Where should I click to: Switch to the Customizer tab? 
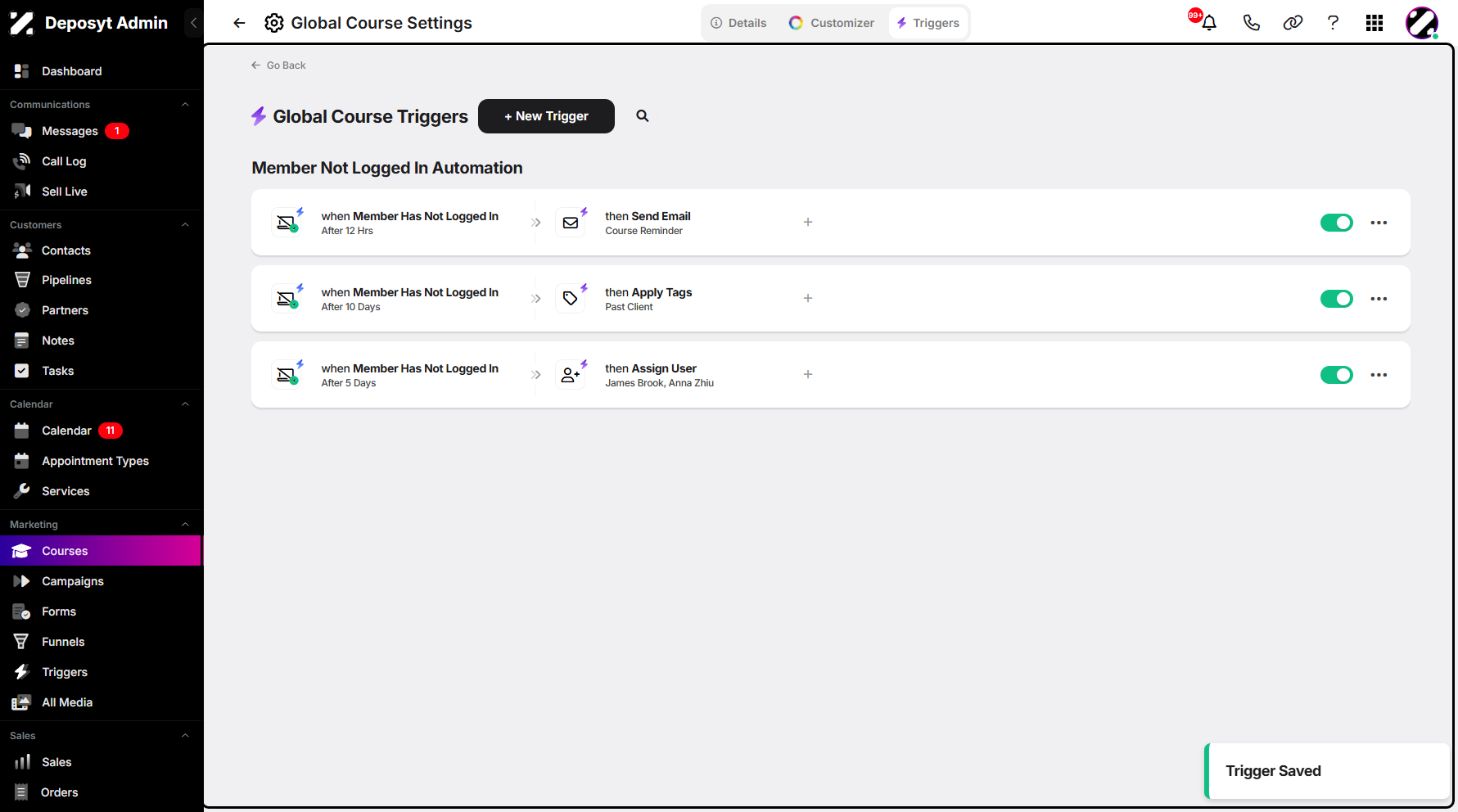coord(832,23)
